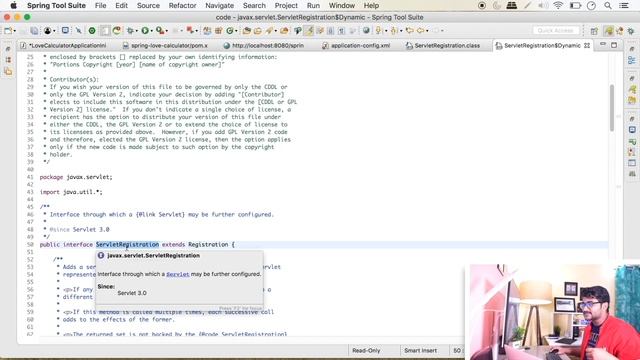640x360 pixels.
Task: Click the New file wizard icon
Action: pos(8,31)
